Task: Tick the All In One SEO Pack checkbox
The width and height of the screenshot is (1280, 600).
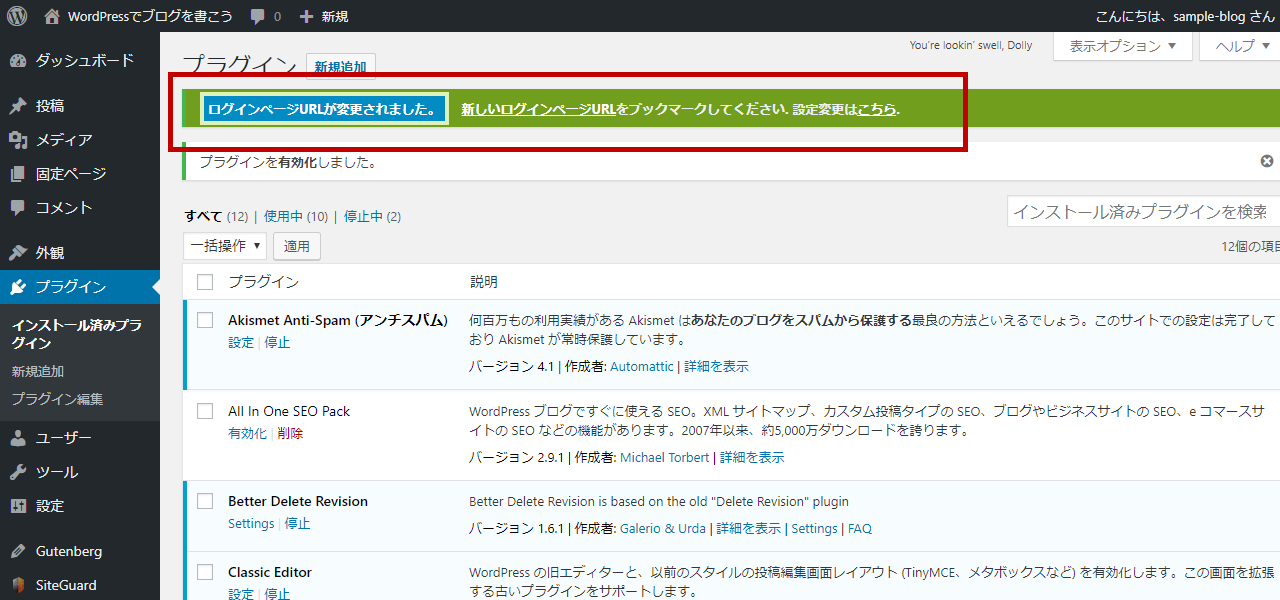Action: [205, 411]
